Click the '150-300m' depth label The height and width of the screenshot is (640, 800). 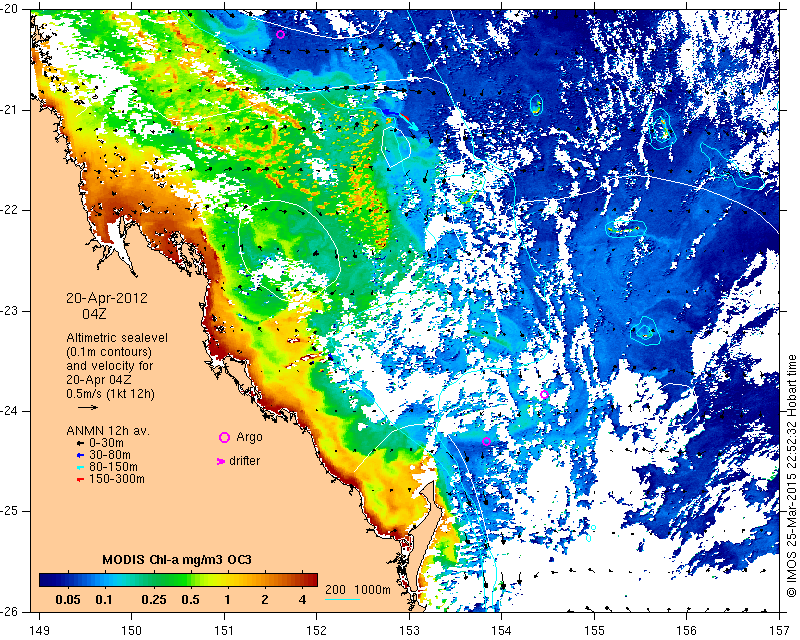pyautogui.click(x=116, y=479)
